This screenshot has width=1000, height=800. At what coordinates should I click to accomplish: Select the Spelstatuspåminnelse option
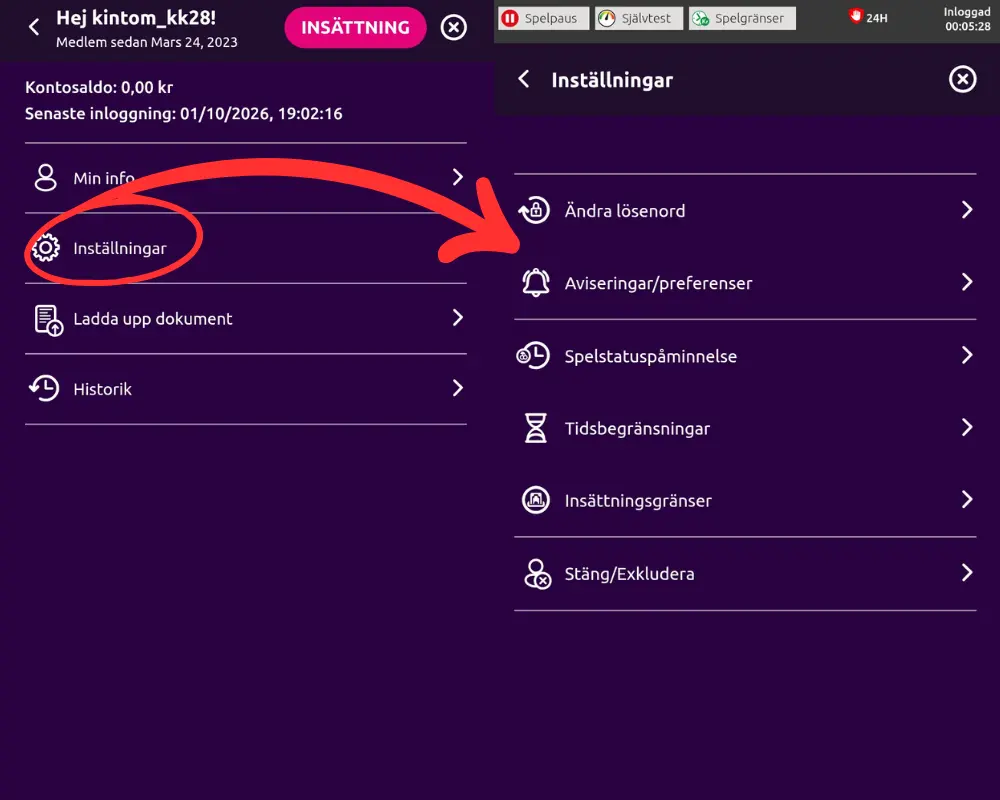[x=745, y=355]
